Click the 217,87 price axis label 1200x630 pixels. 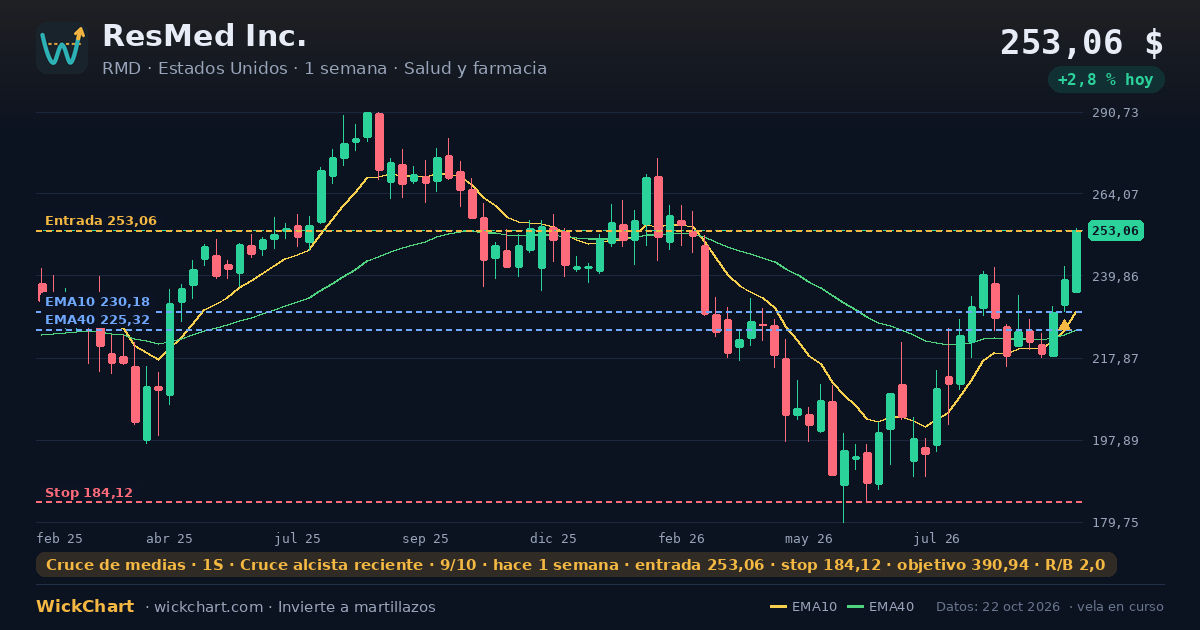click(1115, 359)
